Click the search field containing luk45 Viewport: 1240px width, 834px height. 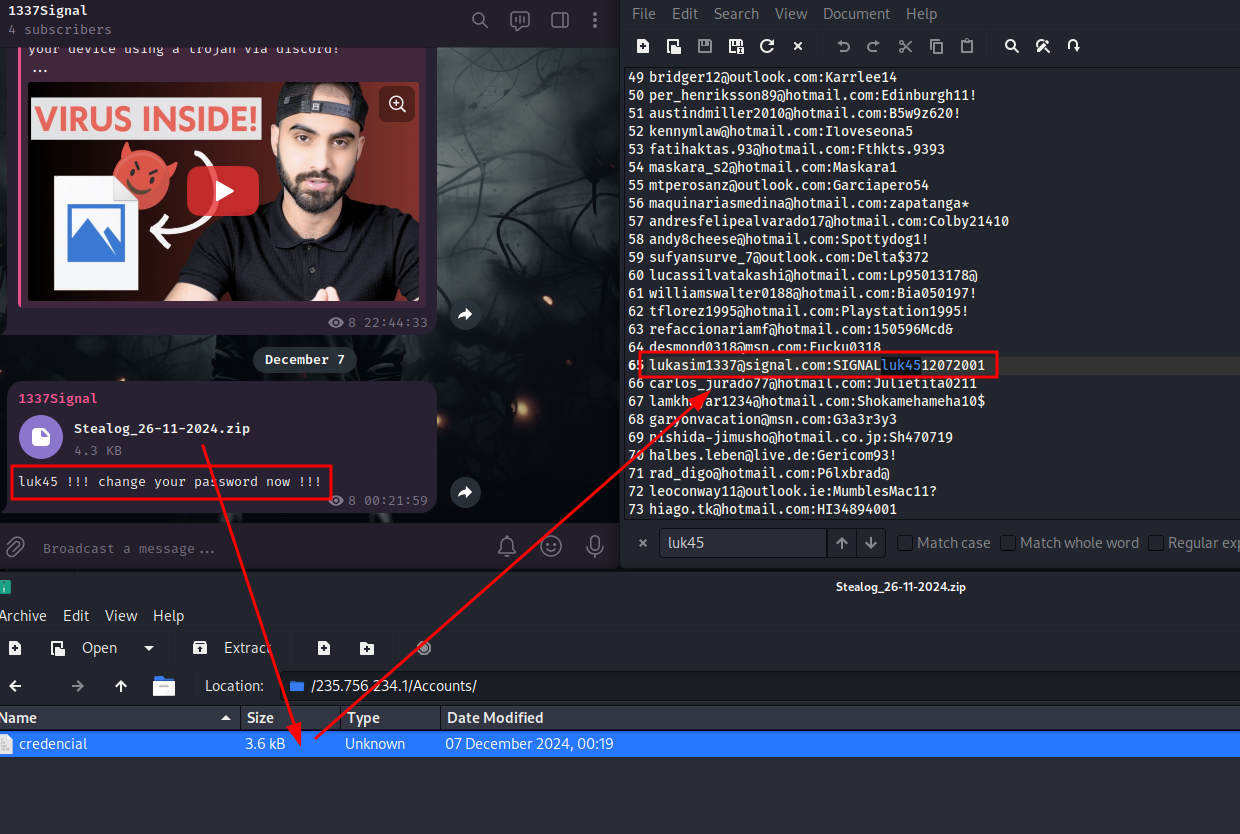pos(742,543)
